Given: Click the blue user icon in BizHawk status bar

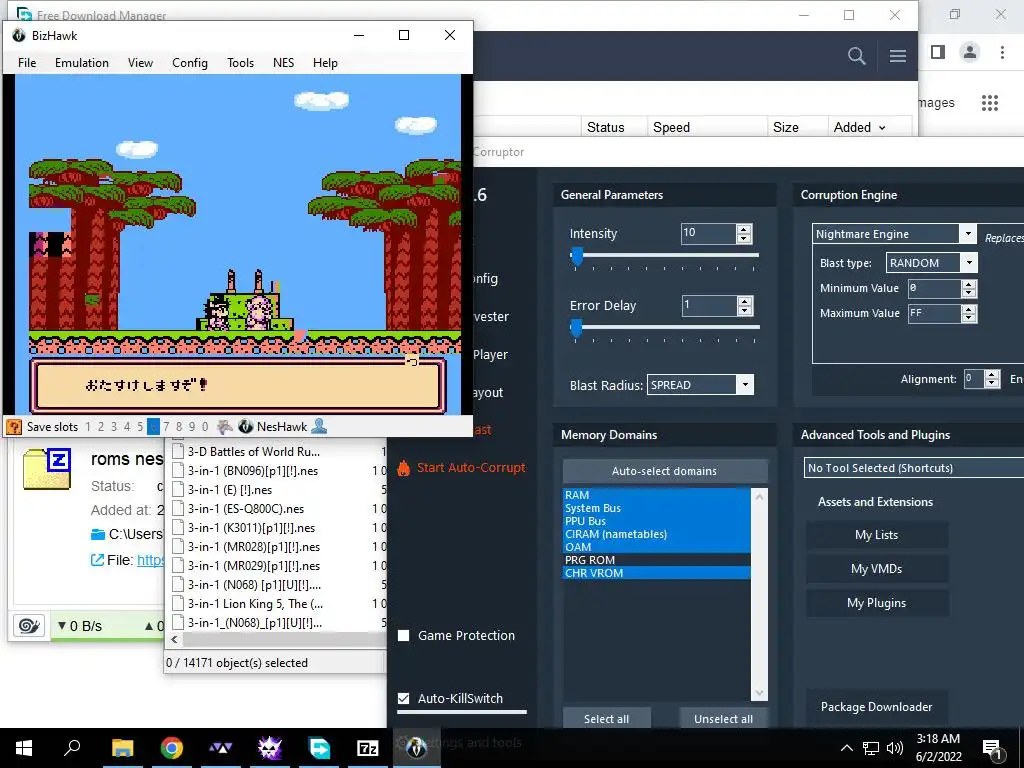Looking at the screenshot, I should click(319, 426).
